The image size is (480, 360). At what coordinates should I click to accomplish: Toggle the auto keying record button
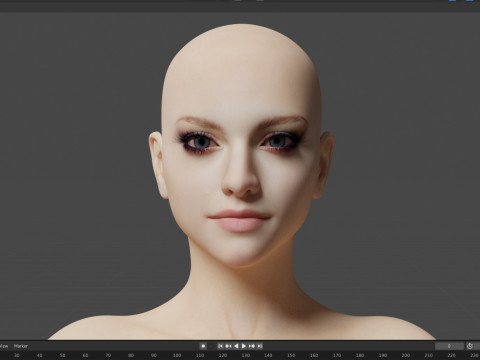(203, 346)
